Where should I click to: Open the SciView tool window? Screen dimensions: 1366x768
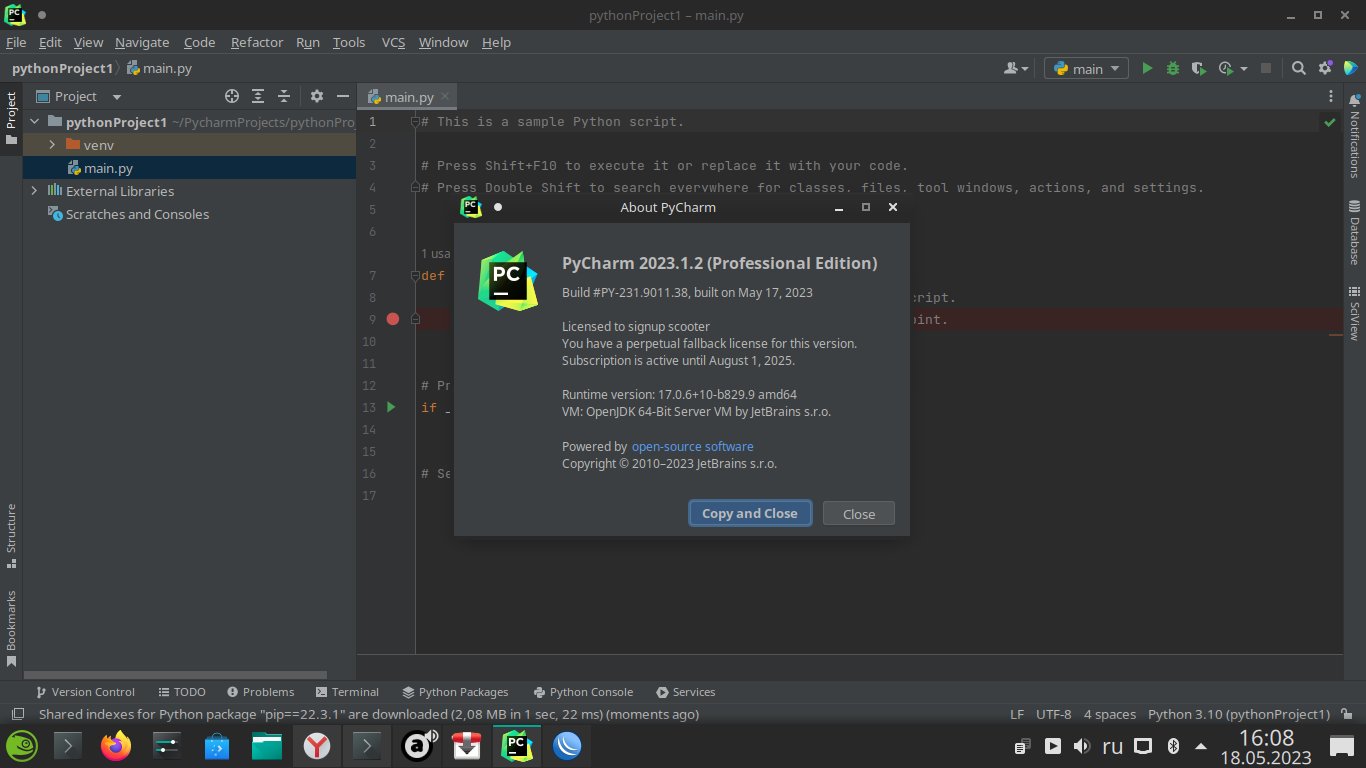[x=1355, y=314]
